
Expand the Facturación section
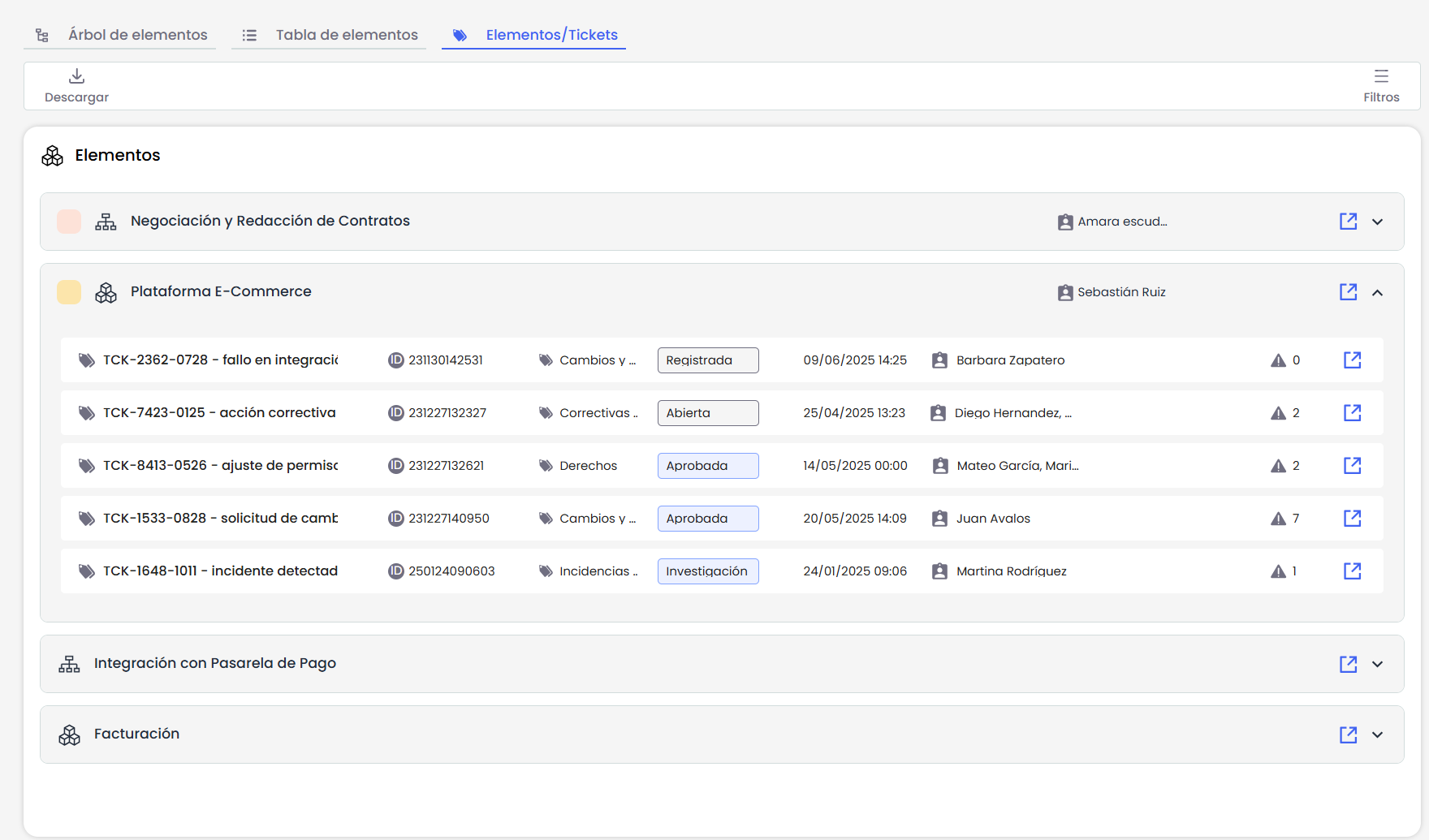pos(1377,734)
